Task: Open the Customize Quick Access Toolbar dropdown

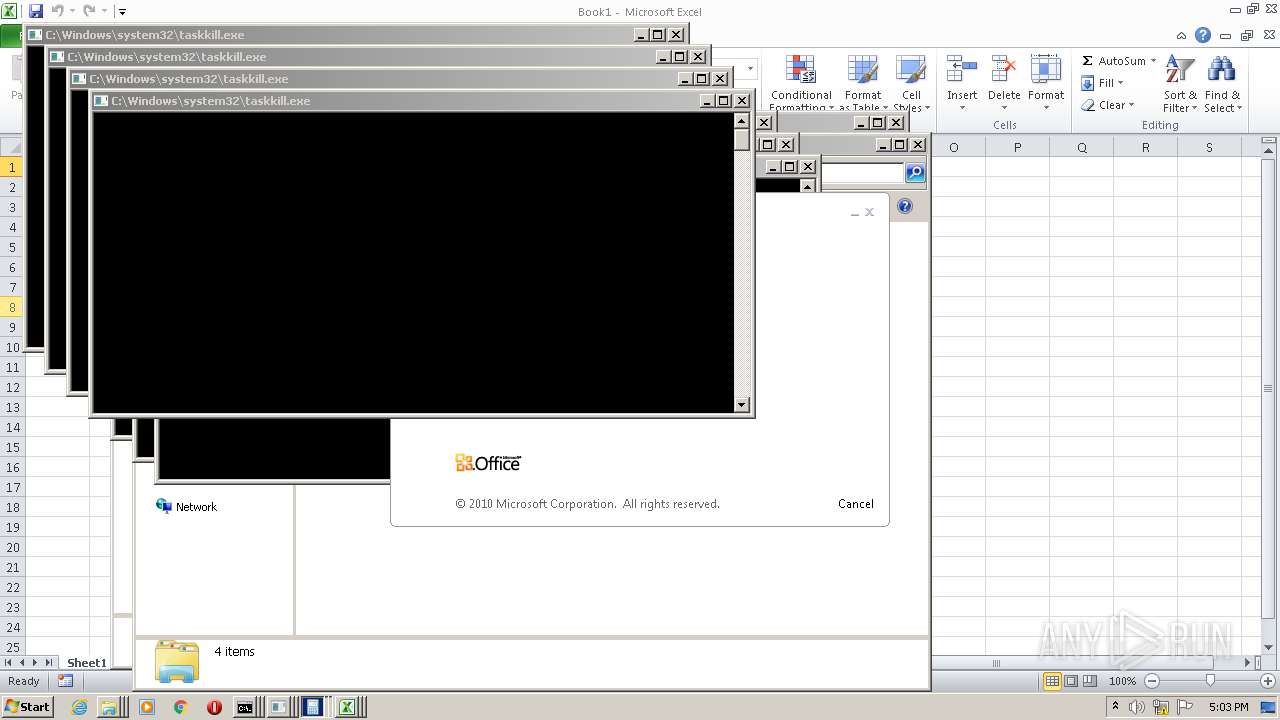Action: (122, 12)
